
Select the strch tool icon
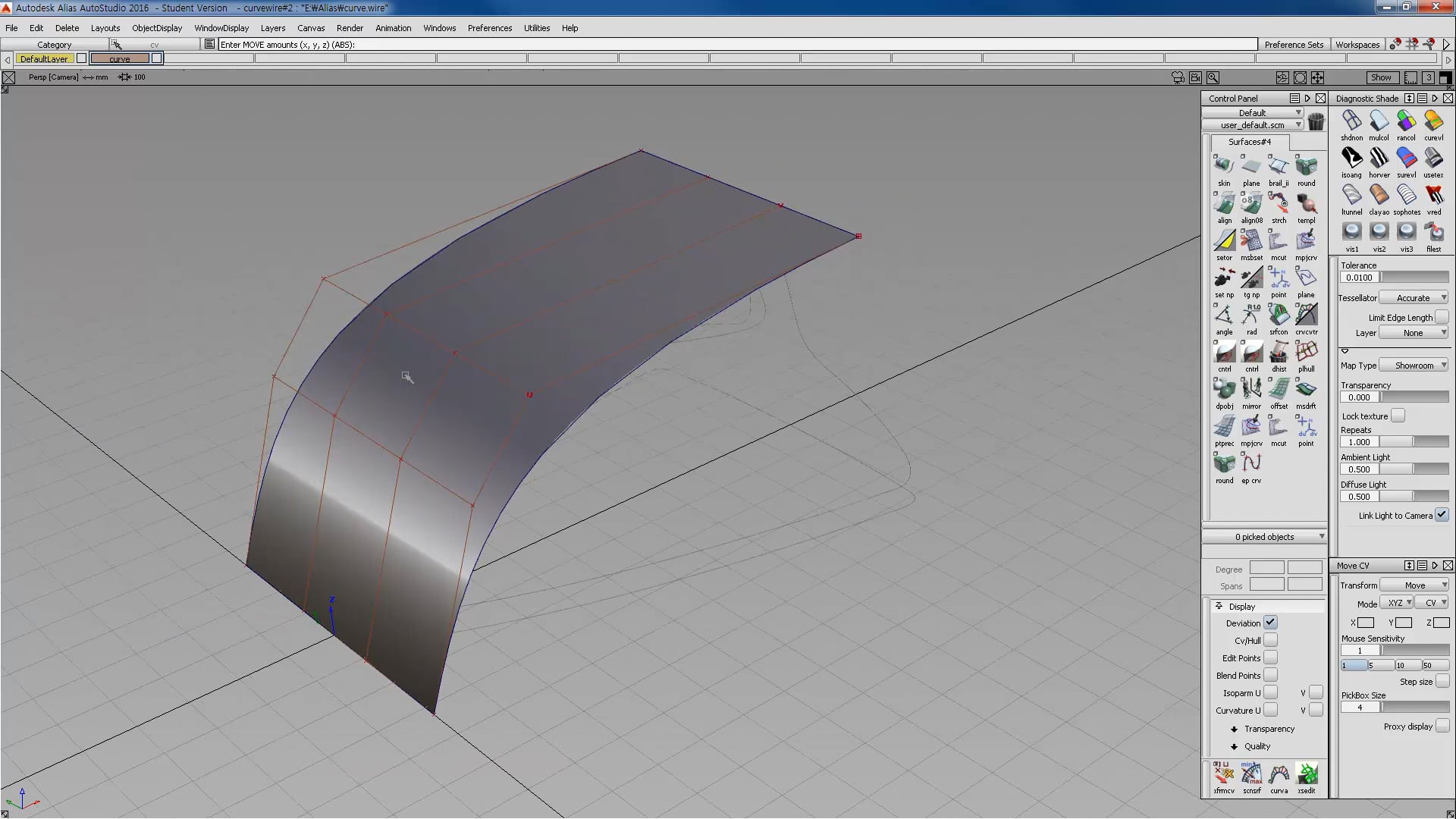pyautogui.click(x=1279, y=202)
